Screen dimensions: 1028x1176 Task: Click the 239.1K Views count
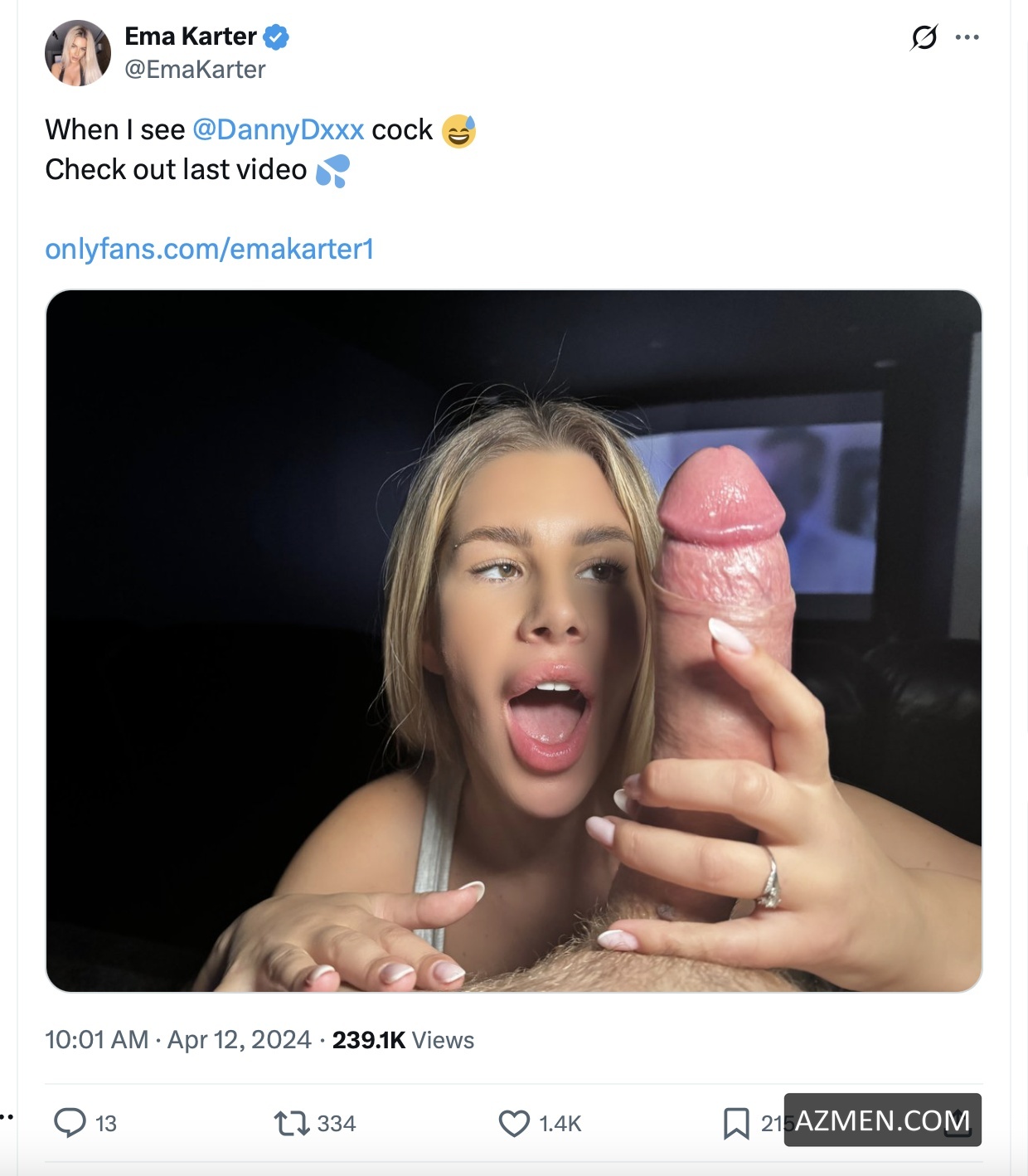coord(403,1040)
